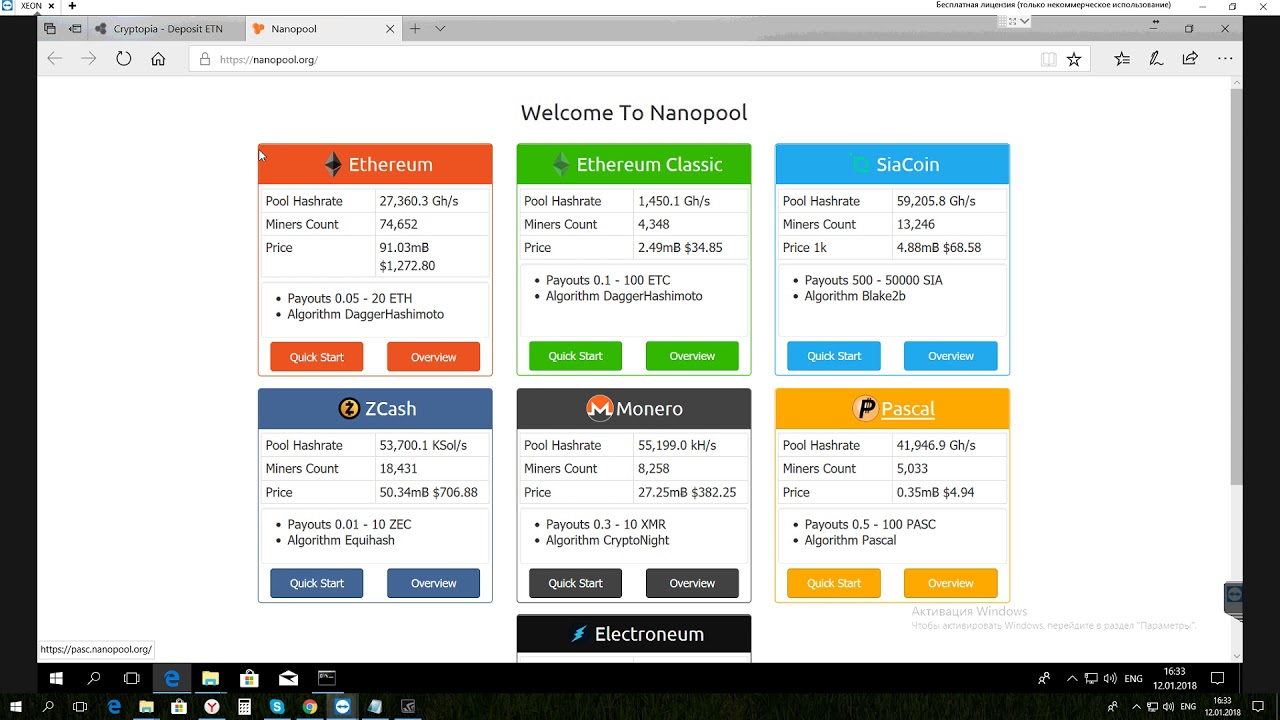This screenshot has height=720, width=1280.
Task: Open Windows Start menu
Action: tap(56, 678)
